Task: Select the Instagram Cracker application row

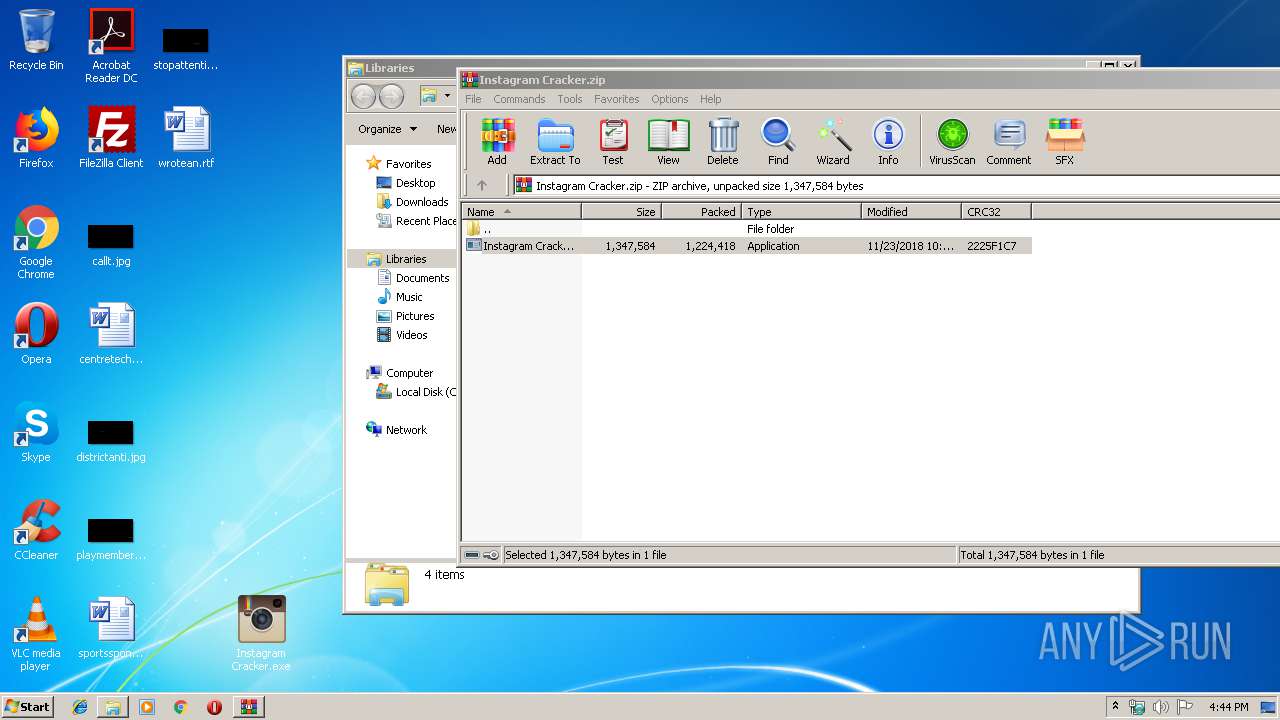Action: [748, 246]
